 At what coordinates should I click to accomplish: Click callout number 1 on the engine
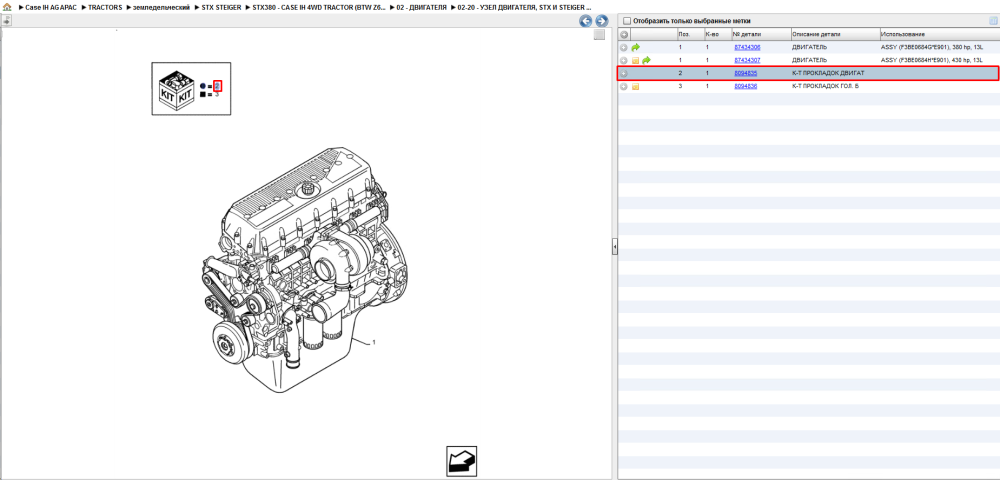click(374, 343)
